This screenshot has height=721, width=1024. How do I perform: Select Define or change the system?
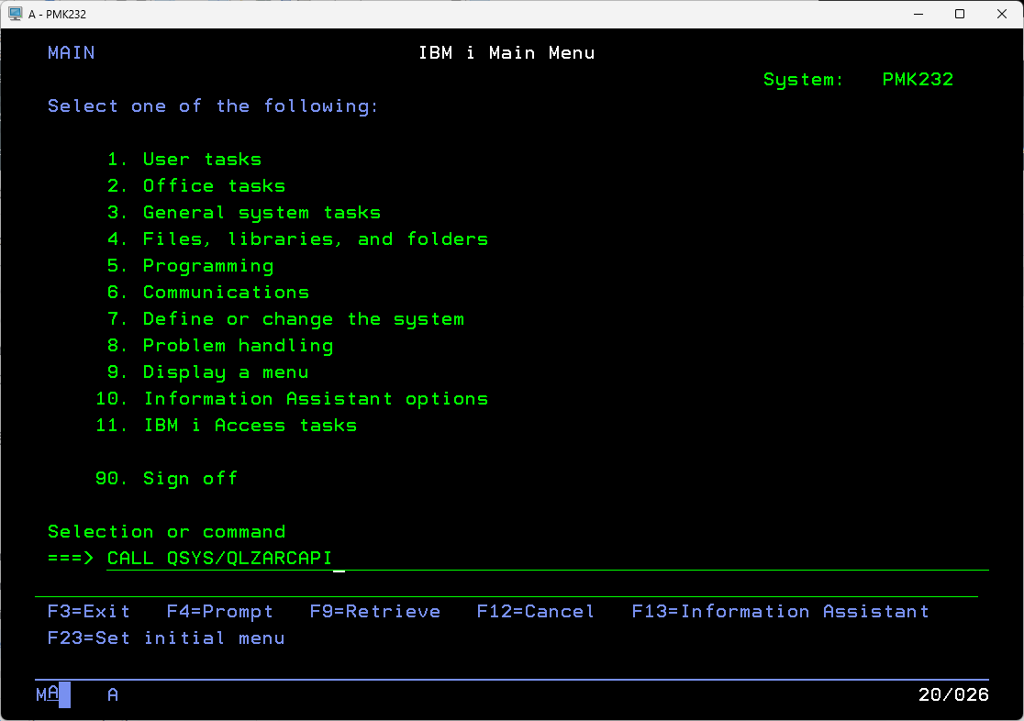[303, 319]
